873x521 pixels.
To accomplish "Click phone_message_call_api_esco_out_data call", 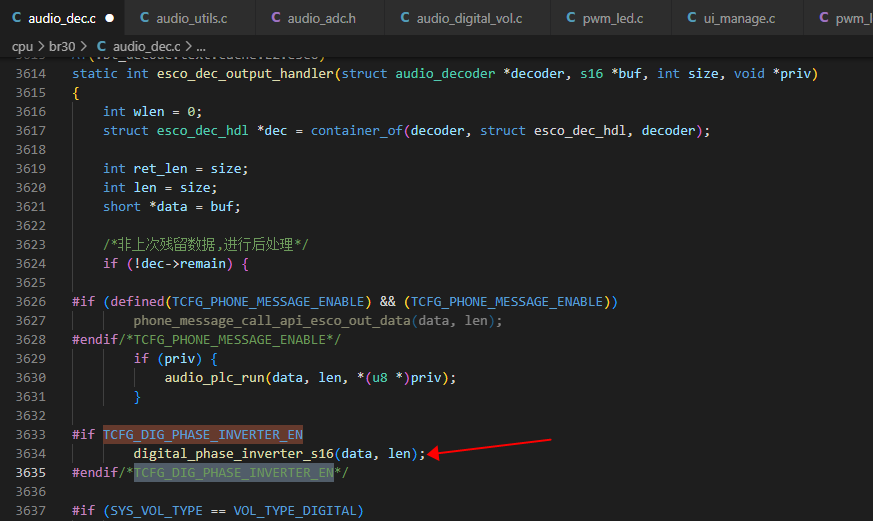I will [x=272, y=321].
